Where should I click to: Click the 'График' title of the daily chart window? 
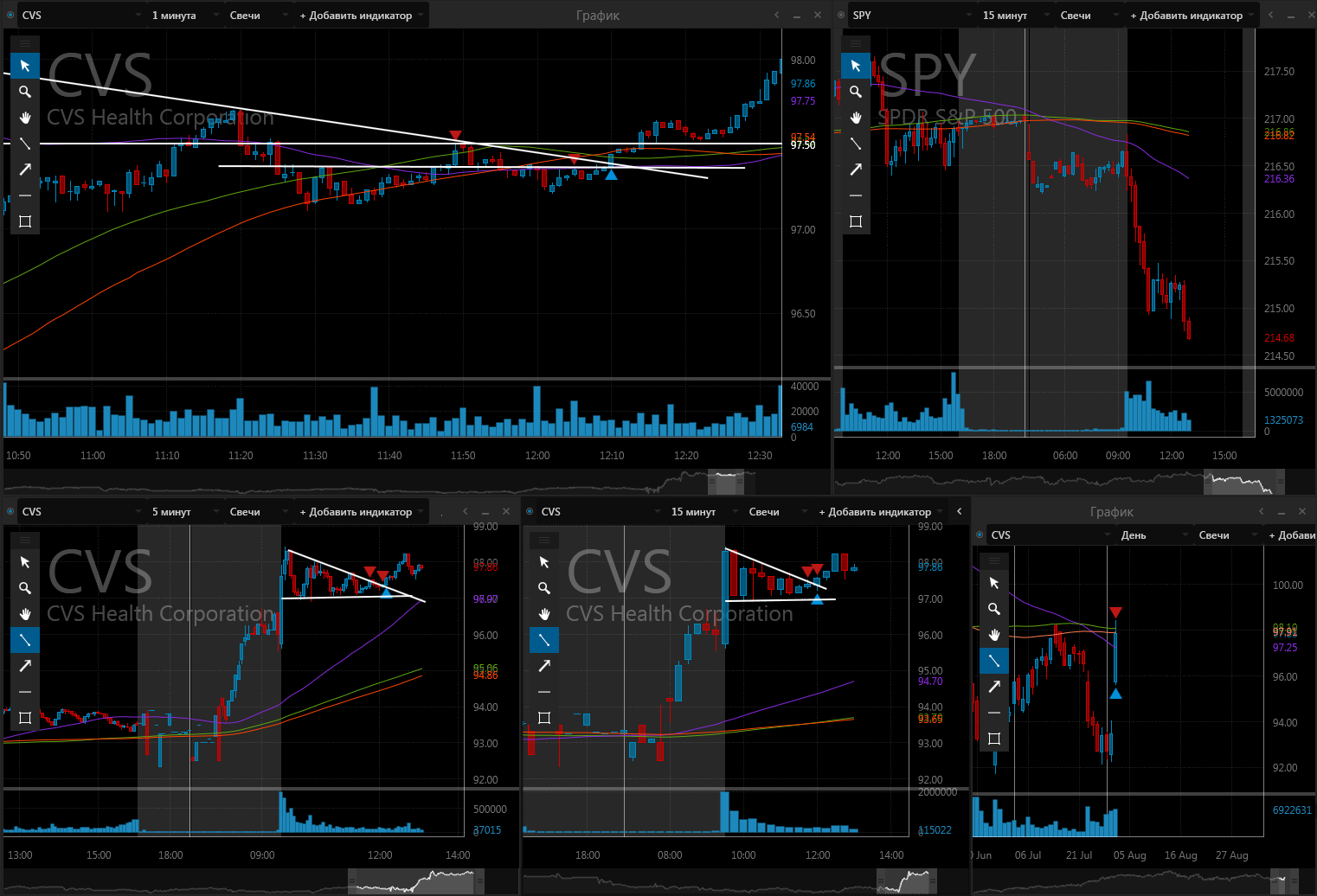click(x=1112, y=512)
